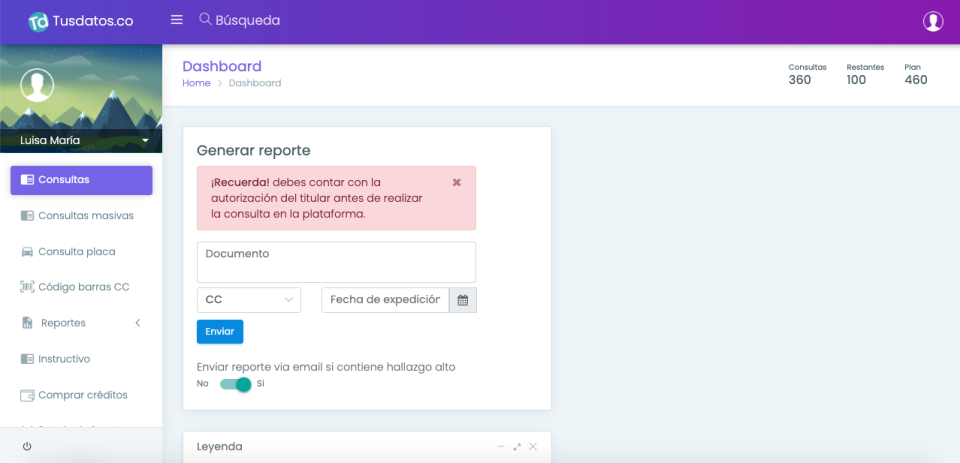Click the sidebar profile picture
Image resolution: width=960 pixels, height=463 pixels.
click(x=37, y=85)
